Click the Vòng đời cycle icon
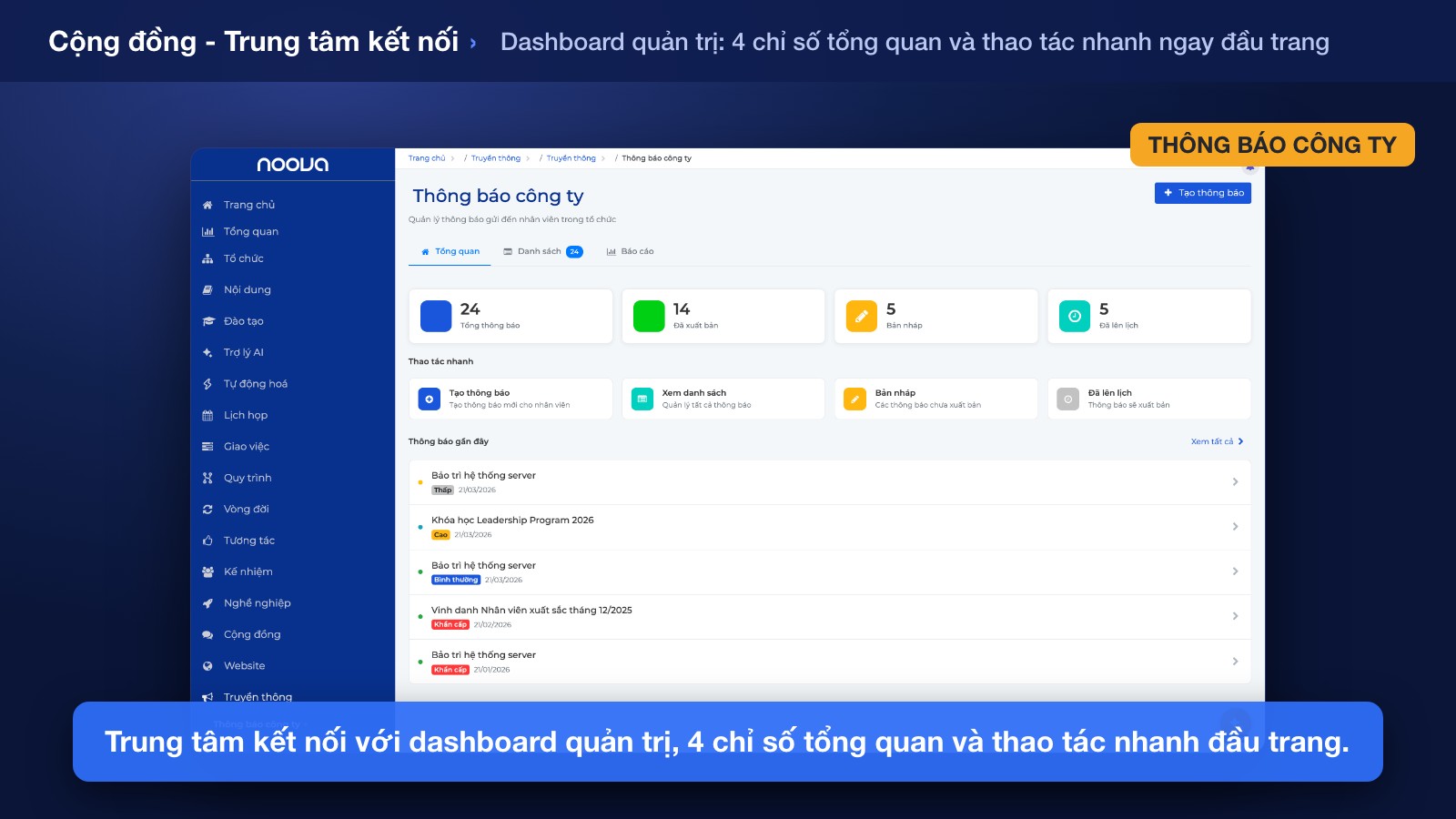 (207, 510)
